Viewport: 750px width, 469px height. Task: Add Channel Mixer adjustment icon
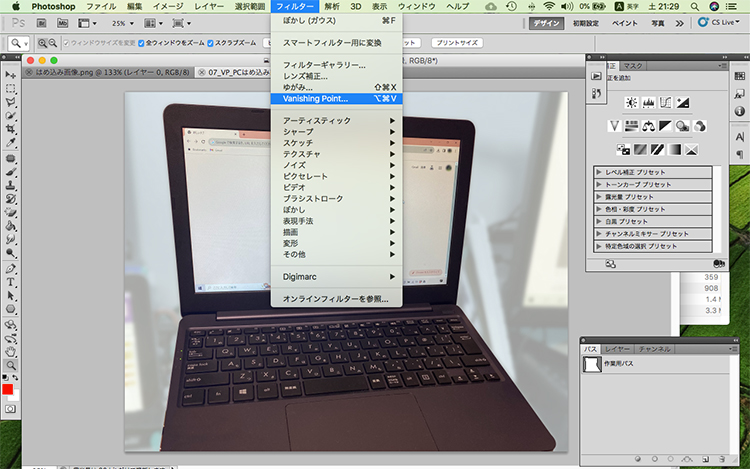[699, 126]
